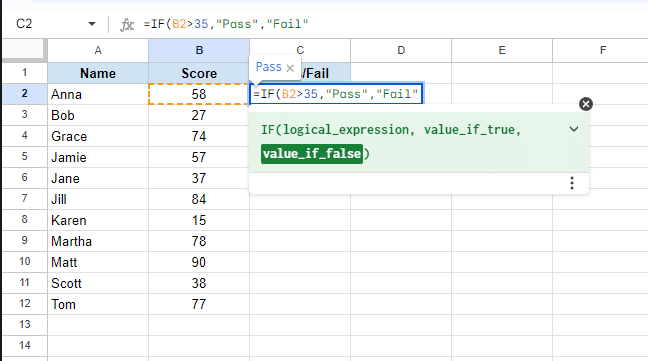Image resolution: width=648 pixels, height=361 pixels.
Task: Click the Bob cell
Action: 98,115
